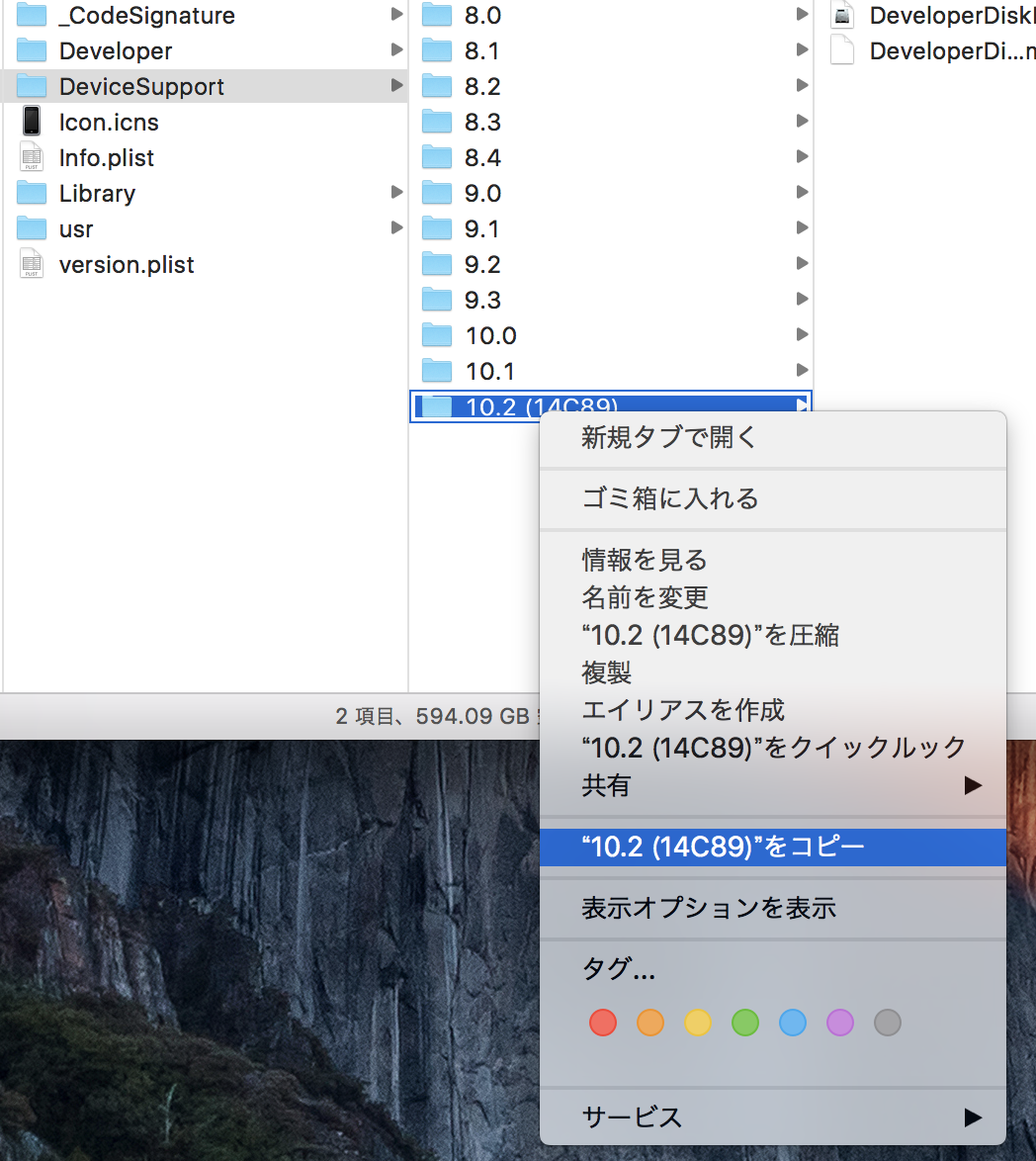
Task: Click the version.plist document icon
Action: pos(32,265)
